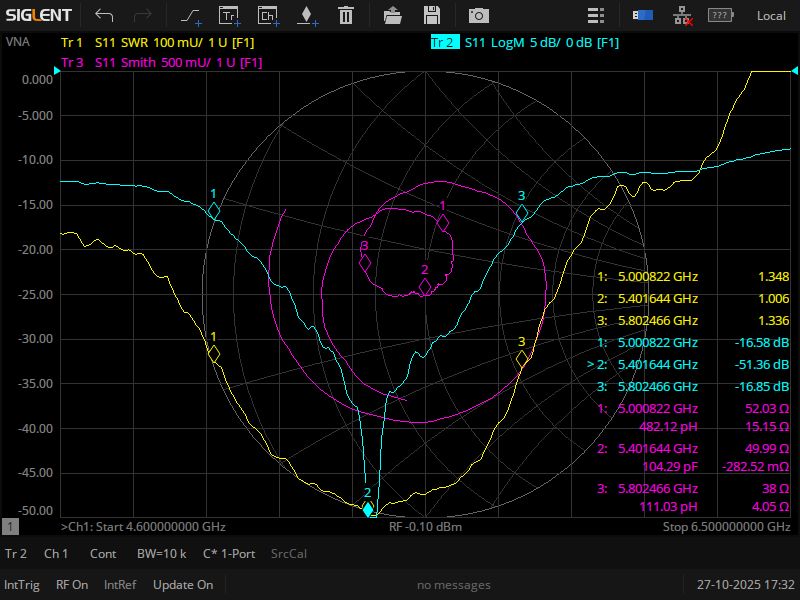
Task: Open the BW=10 k bandwidth setting
Action: click(159, 553)
